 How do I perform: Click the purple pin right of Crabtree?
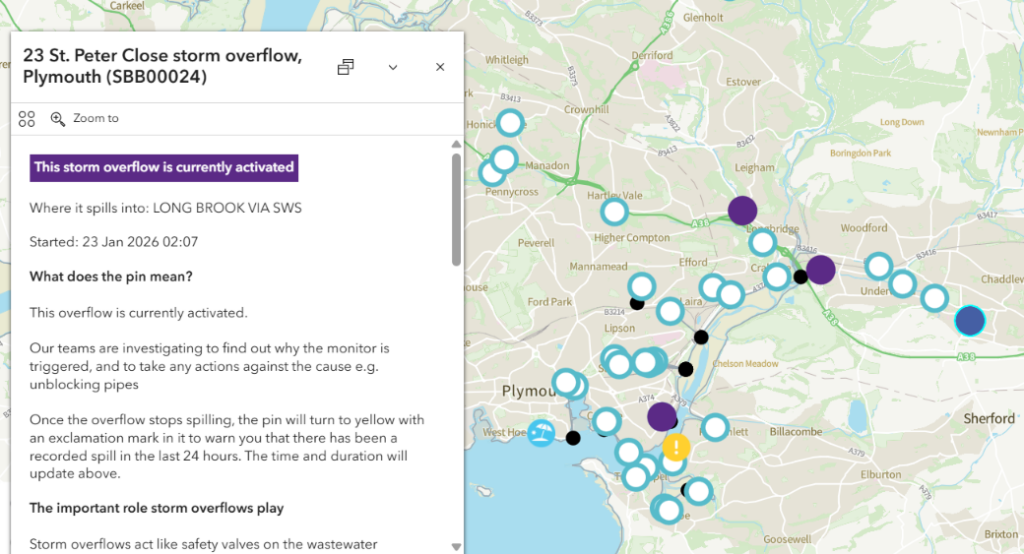821,269
